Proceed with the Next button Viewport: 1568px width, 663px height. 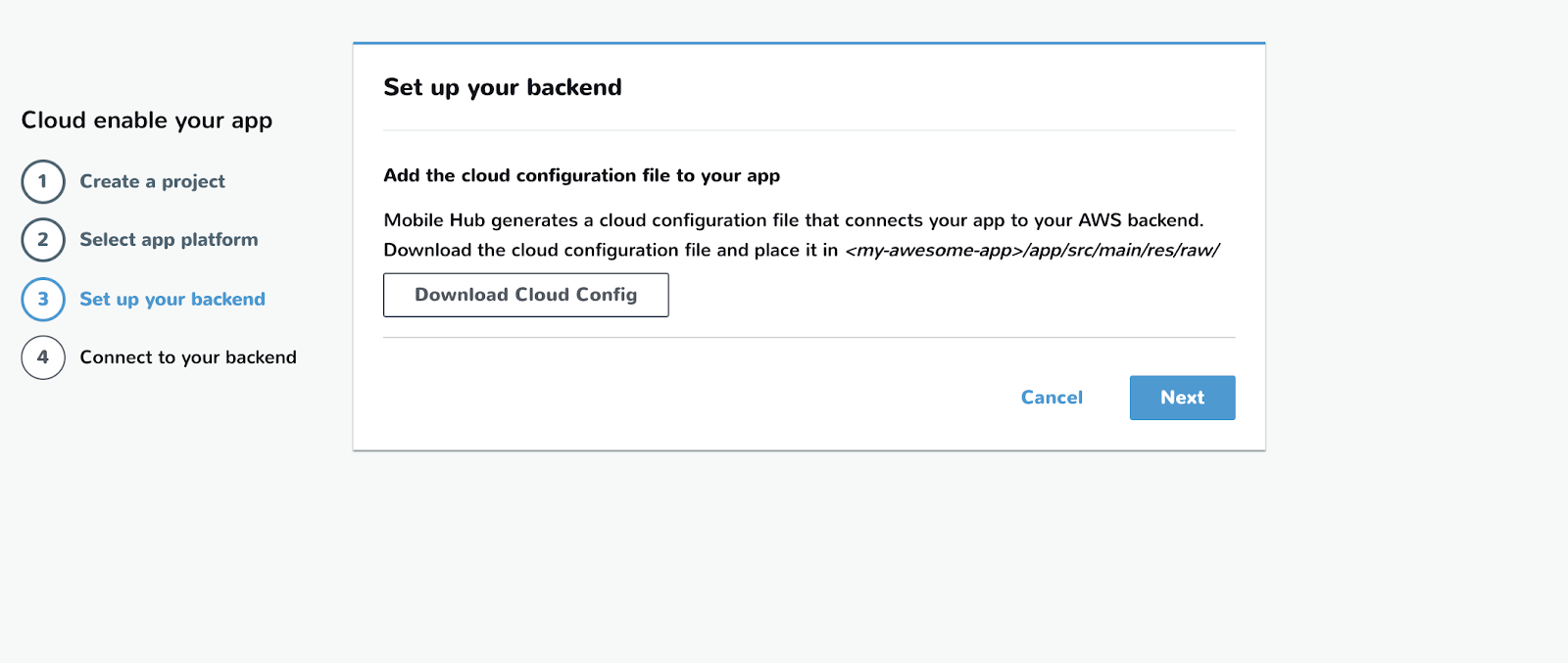[x=1182, y=398]
